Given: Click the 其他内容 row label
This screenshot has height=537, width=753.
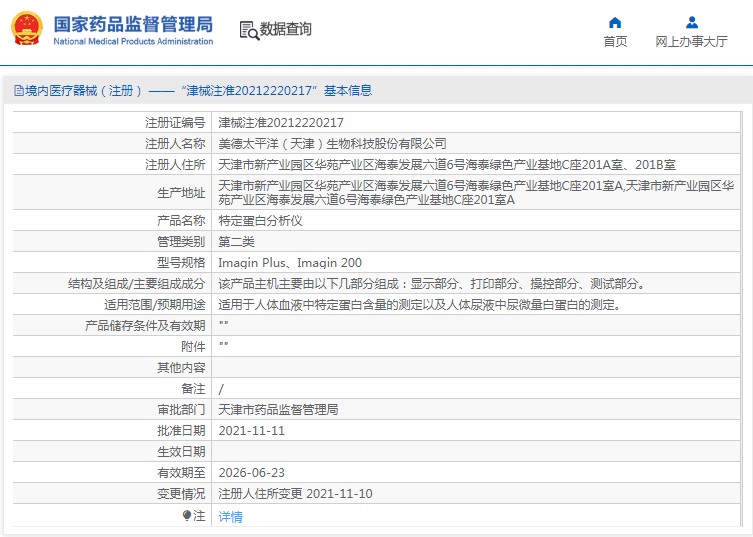Looking at the screenshot, I should 181,368.
